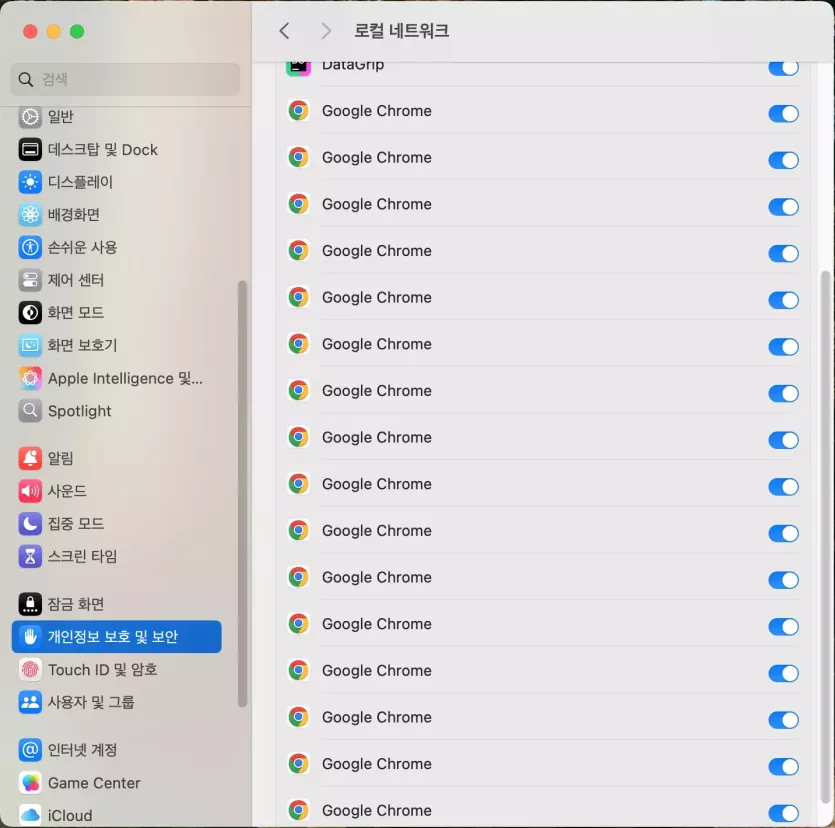Screen dimensions: 835x828
Task: Go forward with the right chevron
Action: [326, 31]
